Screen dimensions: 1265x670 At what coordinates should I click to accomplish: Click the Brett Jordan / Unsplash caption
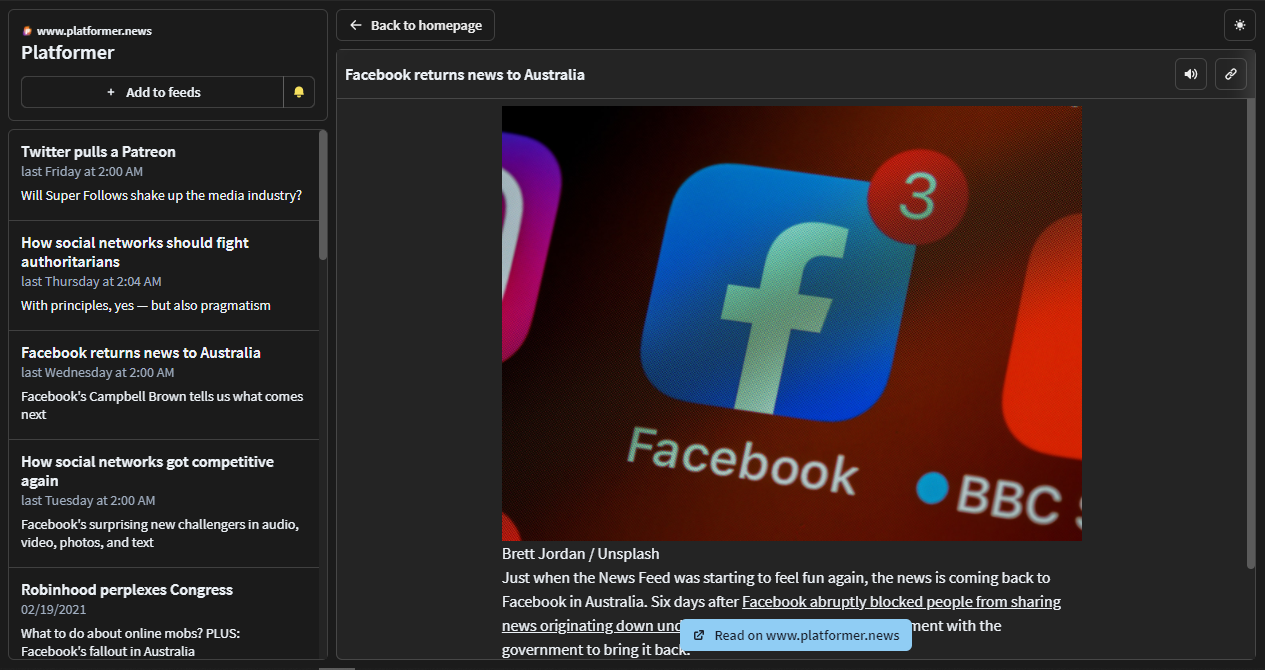581,554
